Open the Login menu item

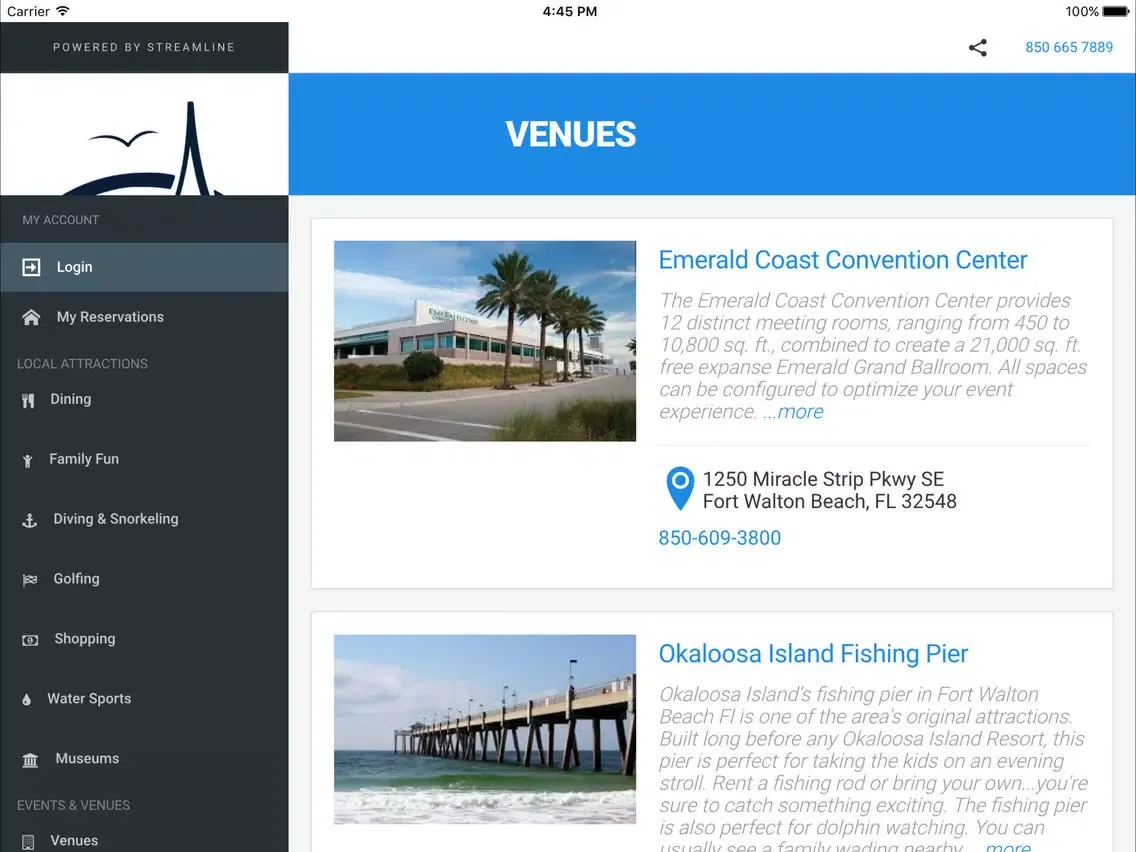(x=144, y=267)
